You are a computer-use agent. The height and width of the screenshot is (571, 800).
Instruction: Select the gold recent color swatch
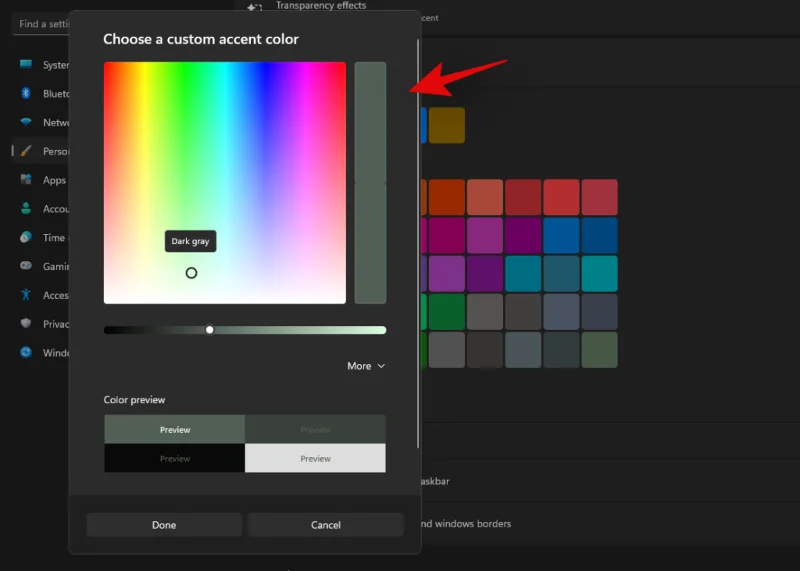click(x=447, y=125)
